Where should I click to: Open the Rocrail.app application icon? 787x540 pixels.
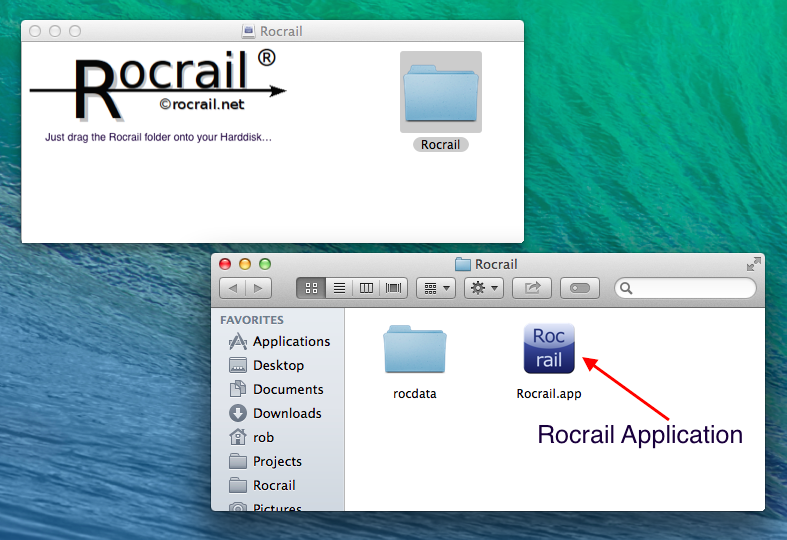[549, 348]
